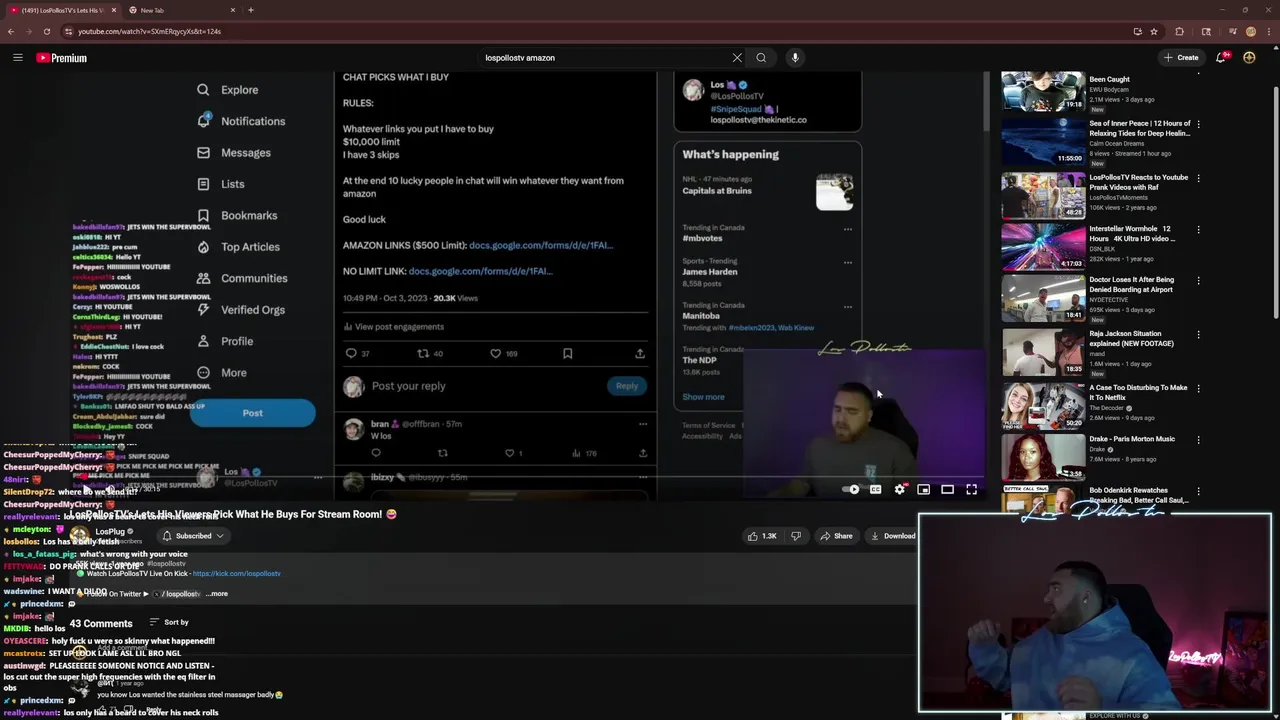Open Sea of Inner Peace video thumbnail
Screen dimensions: 1280x720
pyautogui.click(x=1043, y=141)
